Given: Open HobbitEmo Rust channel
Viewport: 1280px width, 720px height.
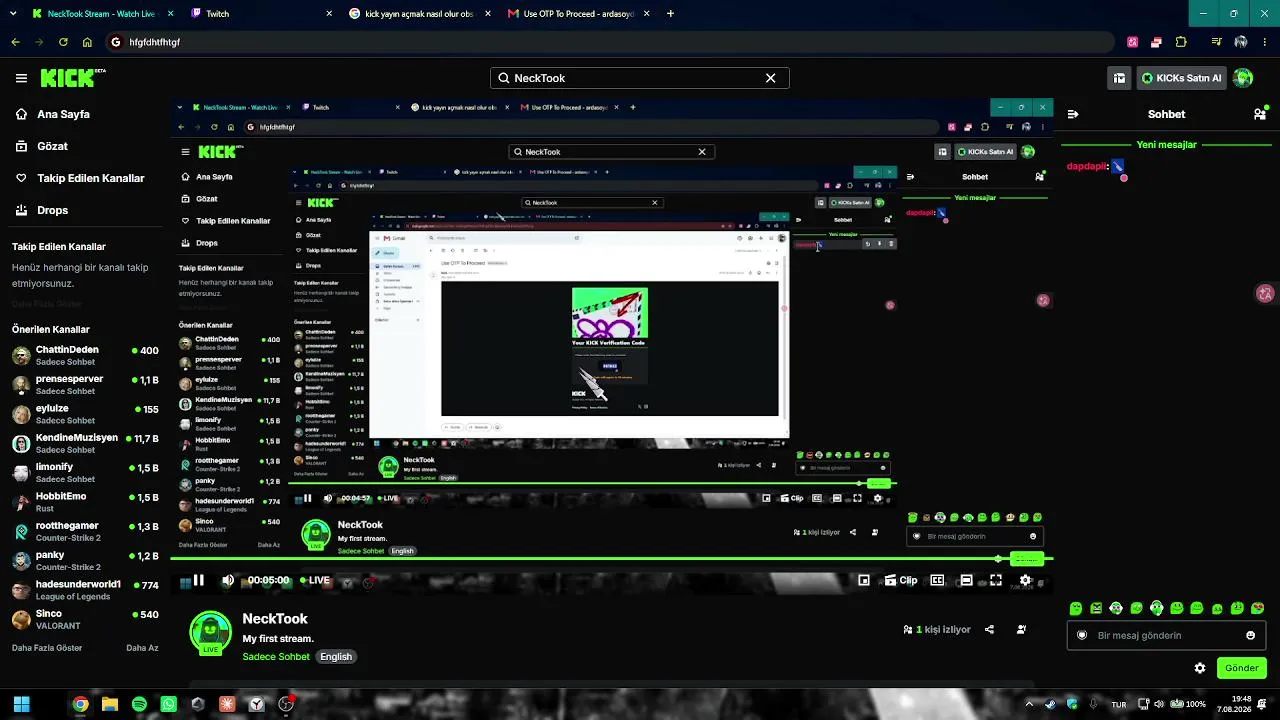Looking at the screenshot, I should pos(85,501).
